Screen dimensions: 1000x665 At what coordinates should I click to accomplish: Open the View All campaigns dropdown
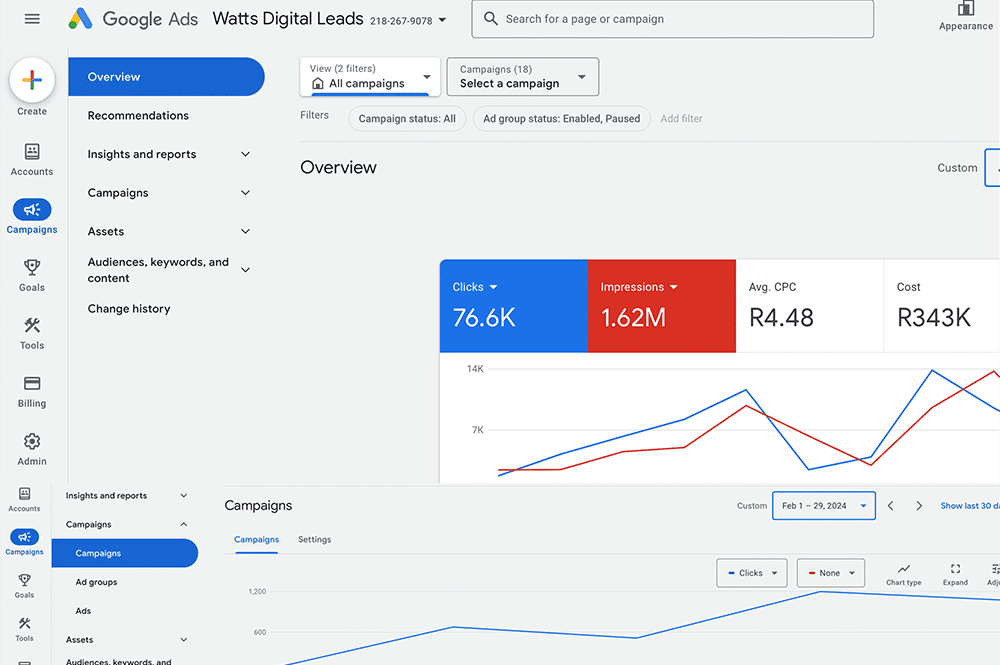tap(370, 77)
